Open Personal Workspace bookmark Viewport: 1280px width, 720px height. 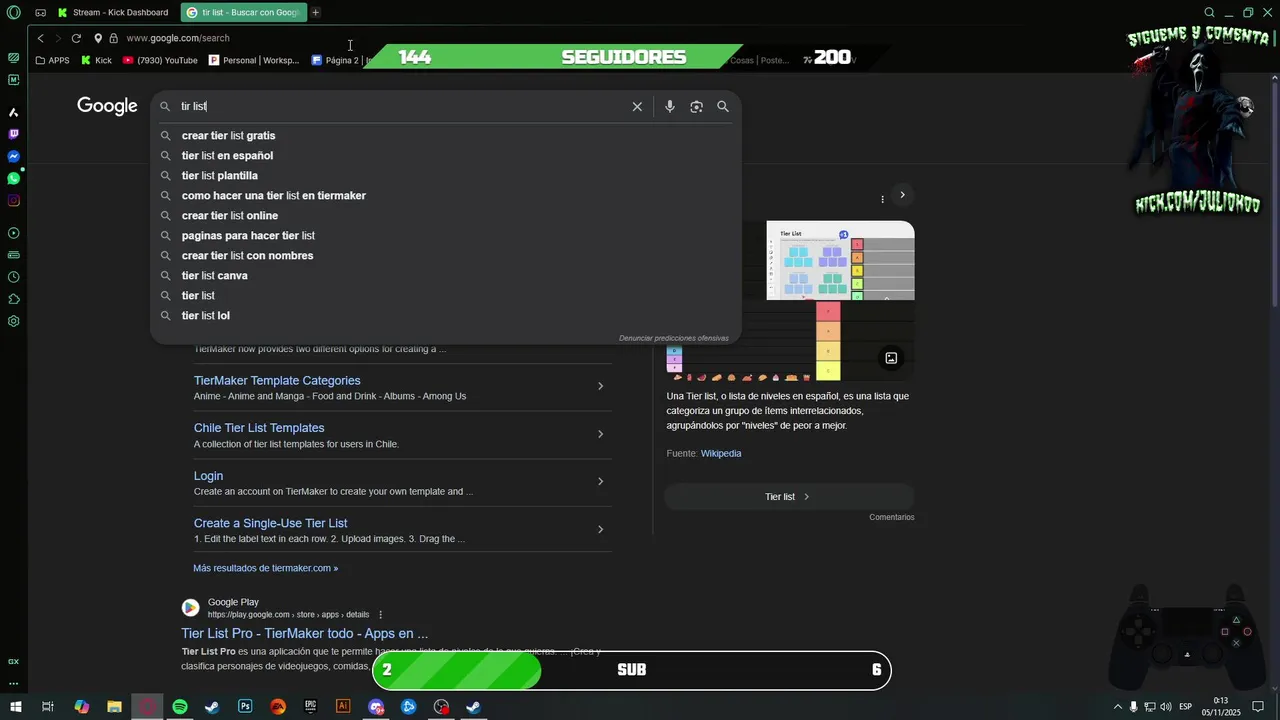tap(254, 60)
